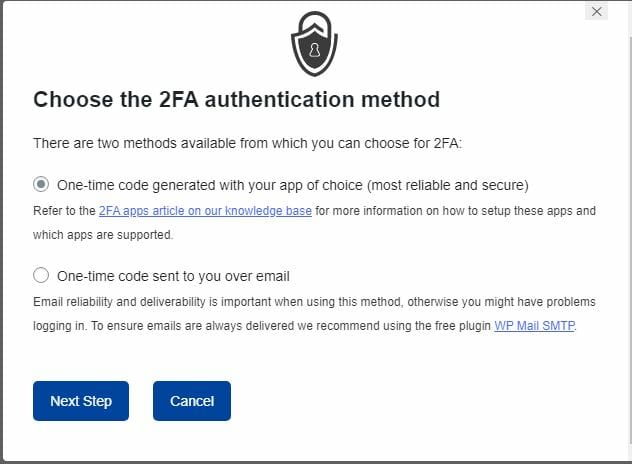Open the WP Mail SMTP plugin link
The width and height of the screenshot is (632, 464).
point(534,326)
